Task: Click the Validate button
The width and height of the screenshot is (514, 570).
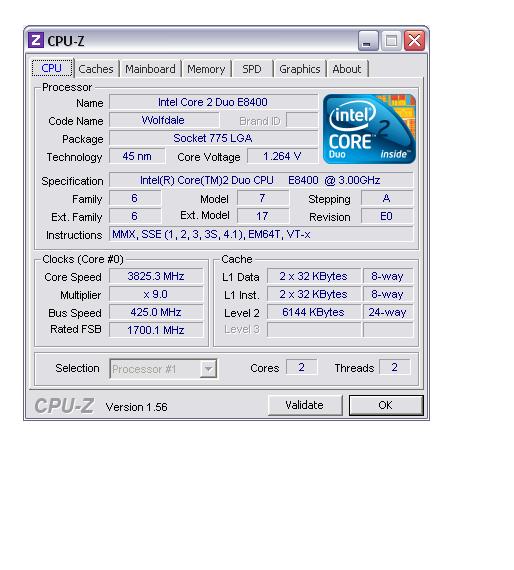Action: (305, 405)
